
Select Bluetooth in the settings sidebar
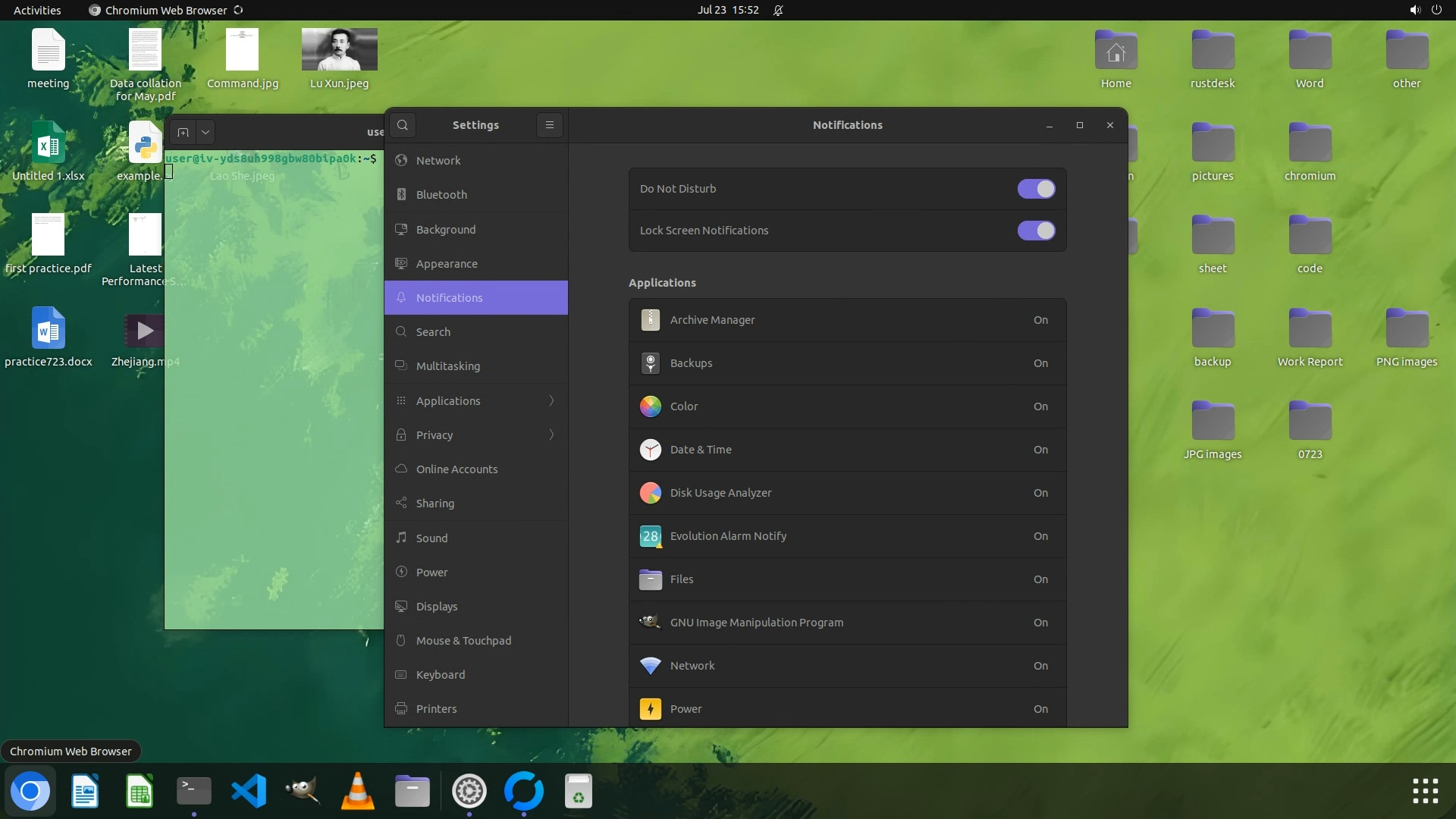click(441, 195)
